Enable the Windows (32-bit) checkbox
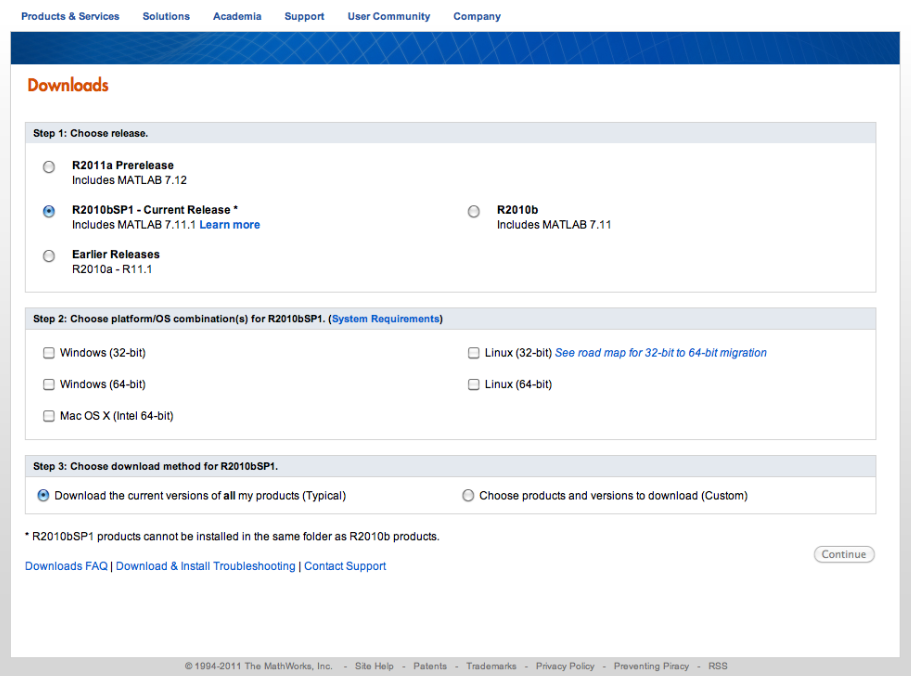The width and height of the screenshot is (911, 676). (x=49, y=353)
